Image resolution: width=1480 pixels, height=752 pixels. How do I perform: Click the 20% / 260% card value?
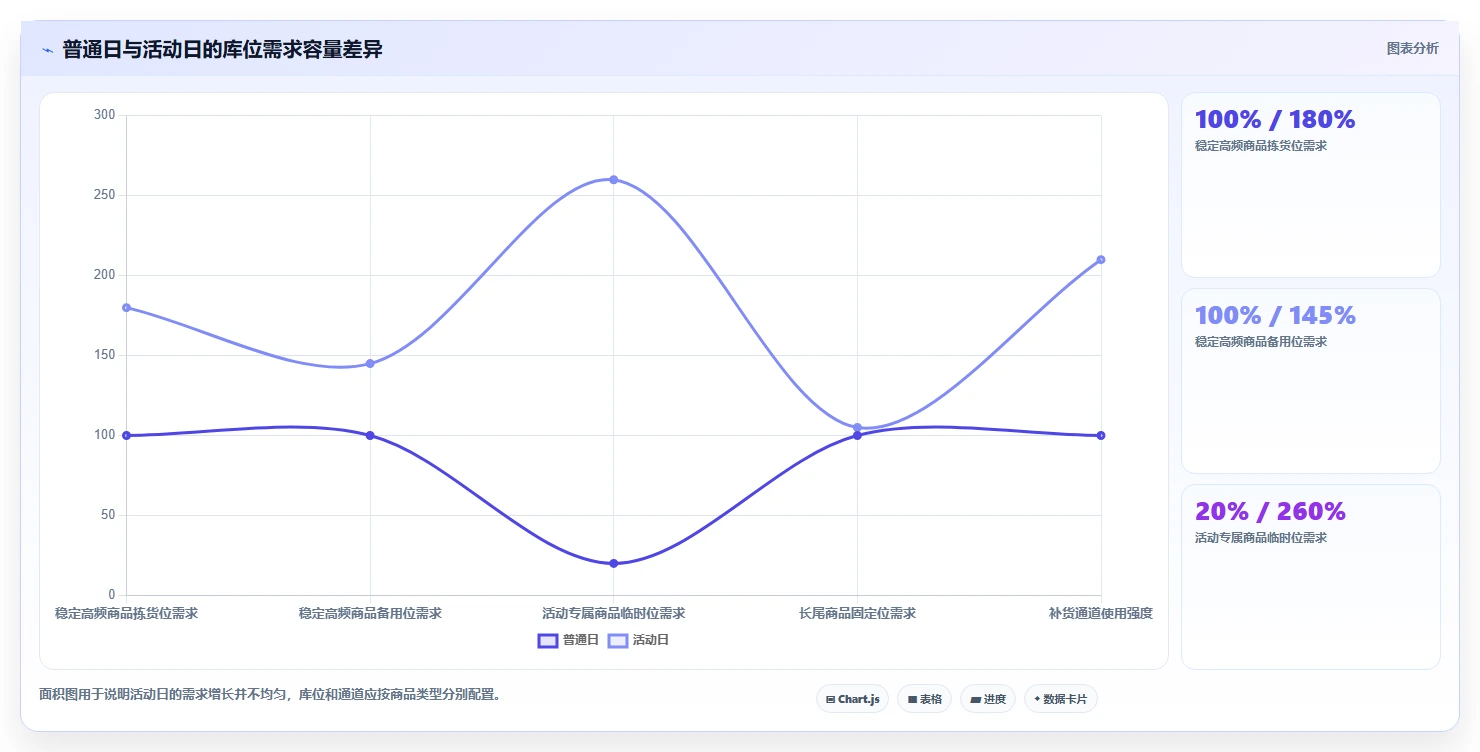tap(1270, 512)
